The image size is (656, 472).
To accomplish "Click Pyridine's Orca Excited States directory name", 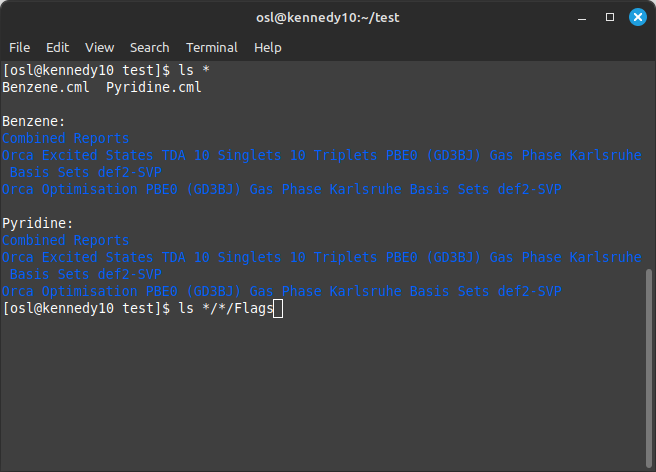I will 321,266.
